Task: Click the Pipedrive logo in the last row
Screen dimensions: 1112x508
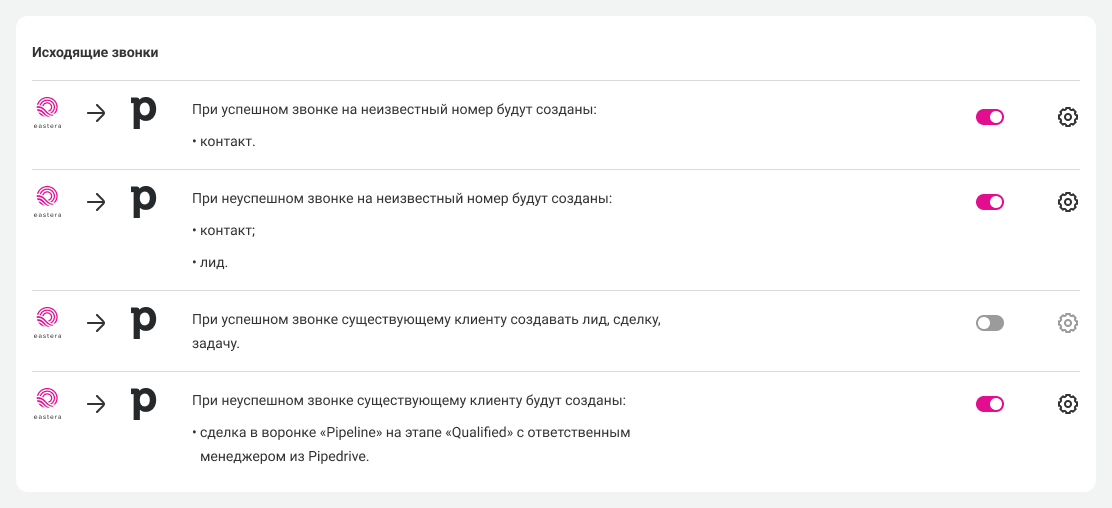Action: point(144,404)
